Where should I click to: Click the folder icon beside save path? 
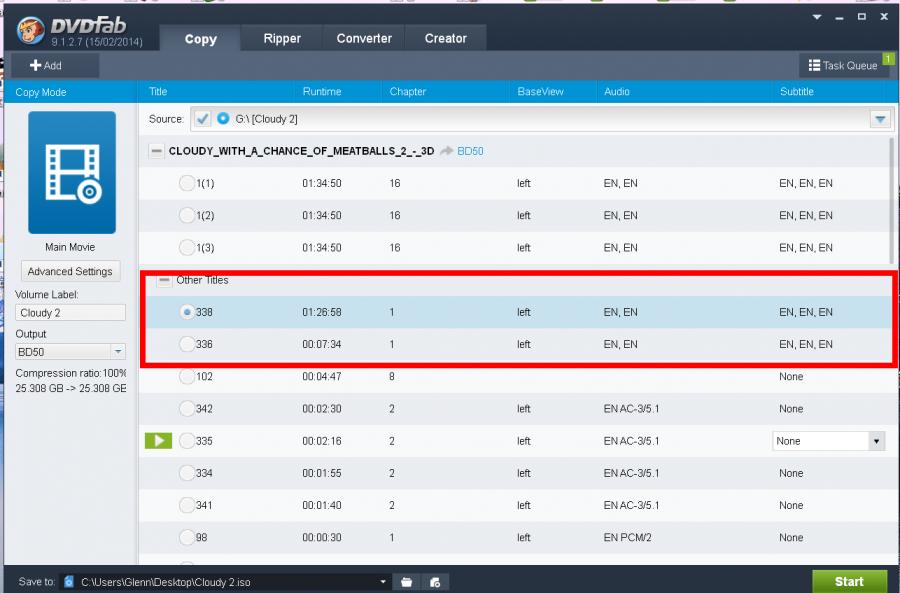[407, 581]
